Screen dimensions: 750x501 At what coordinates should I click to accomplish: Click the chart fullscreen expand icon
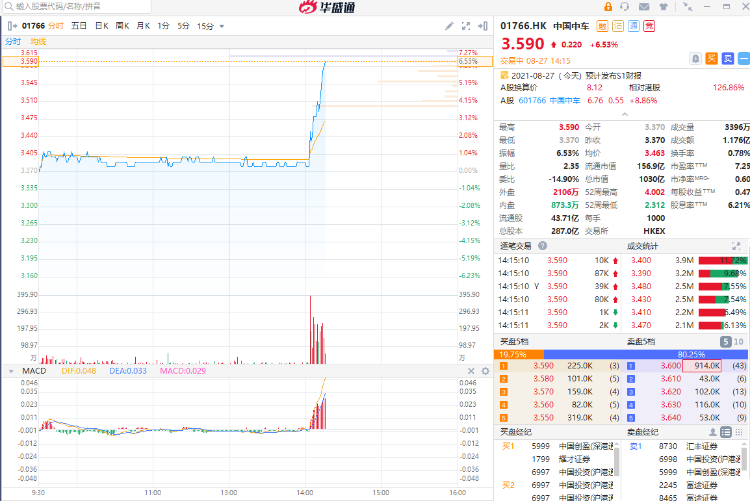pyautogui.click(x=465, y=26)
